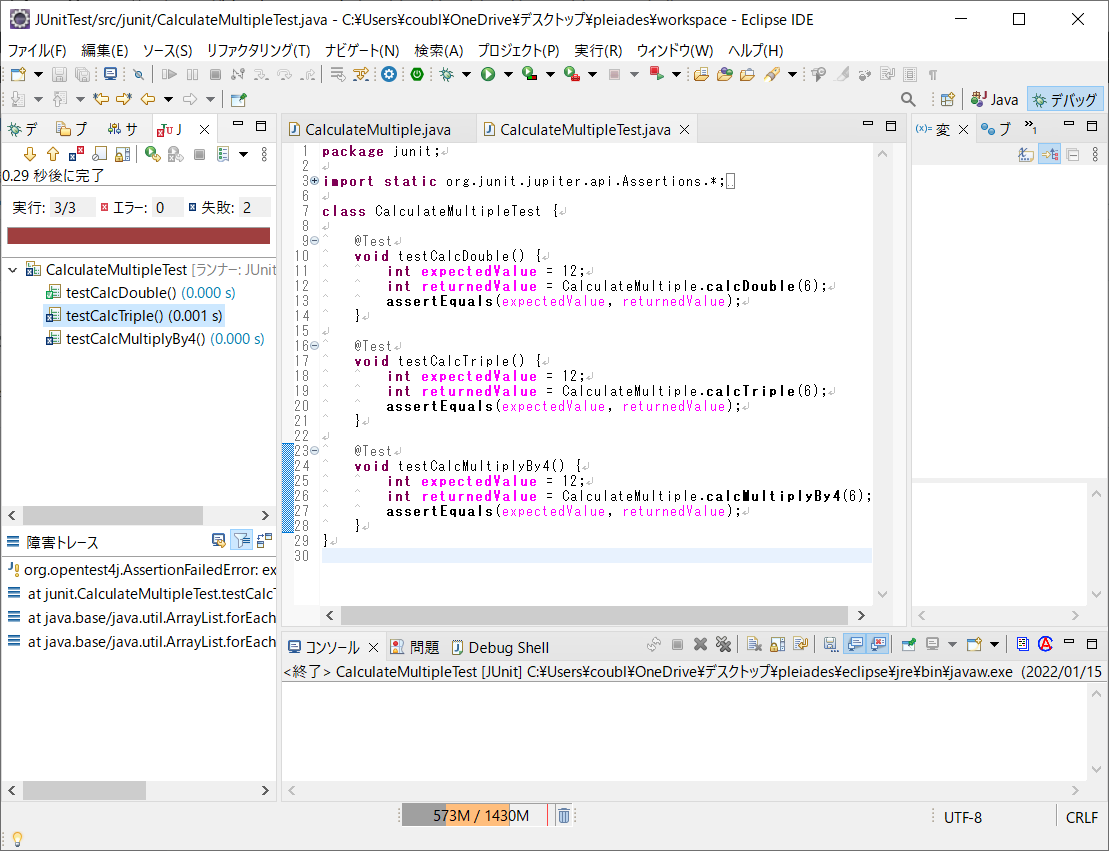The image size is (1109, 851).
Task: Close the CalculateMultipleTest.java tab
Action: click(x=684, y=129)
